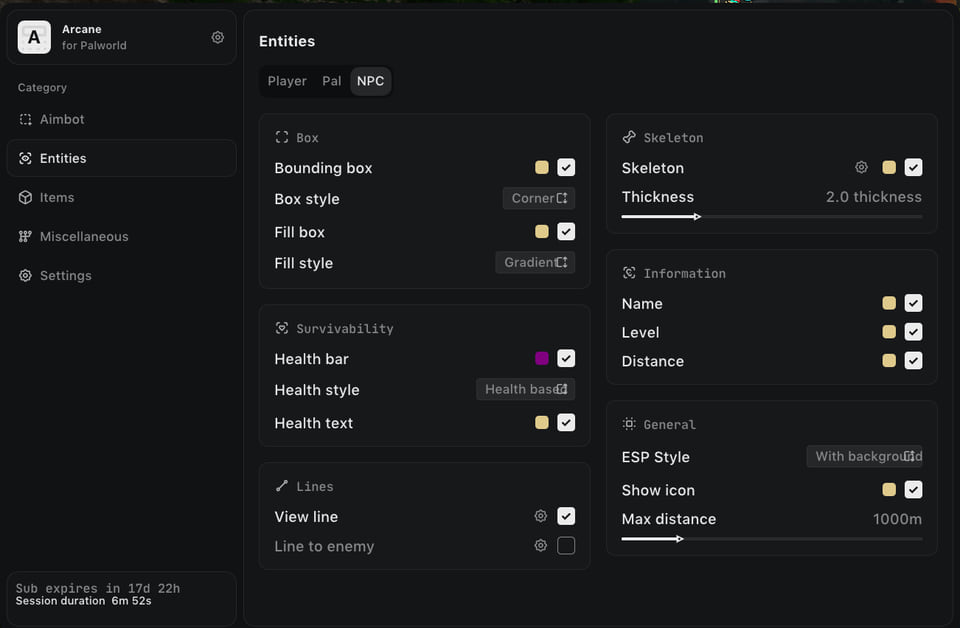
Task: Open the Health style dropdown
Action: [525, 389]
